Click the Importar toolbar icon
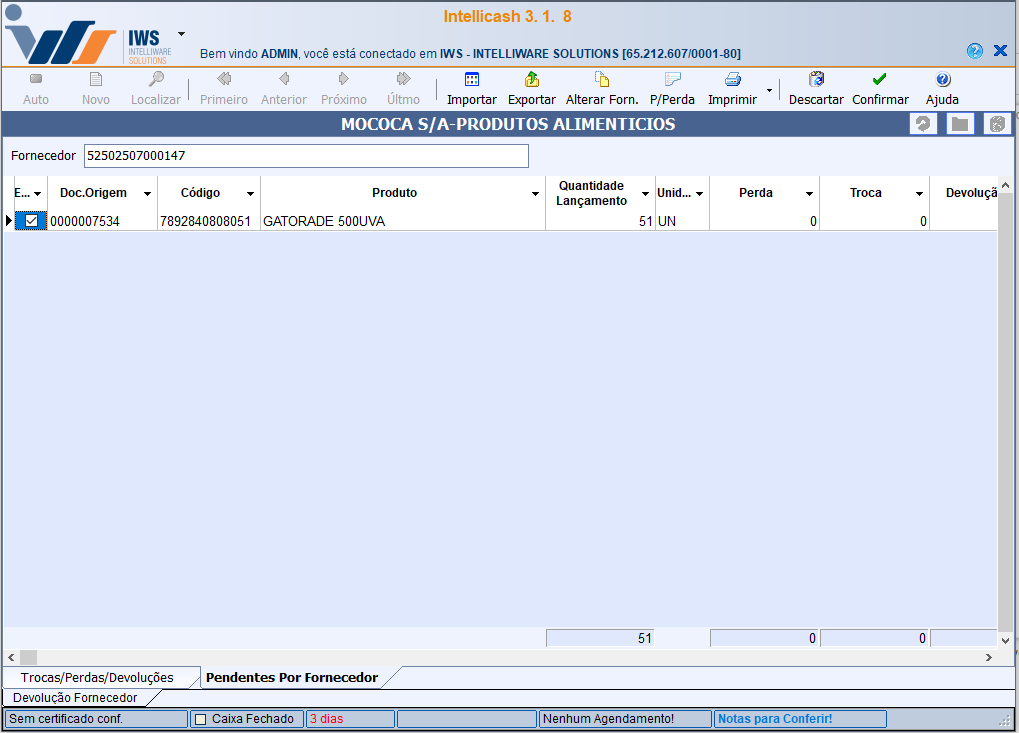The image size is (1019, 733). click(471, 80)
